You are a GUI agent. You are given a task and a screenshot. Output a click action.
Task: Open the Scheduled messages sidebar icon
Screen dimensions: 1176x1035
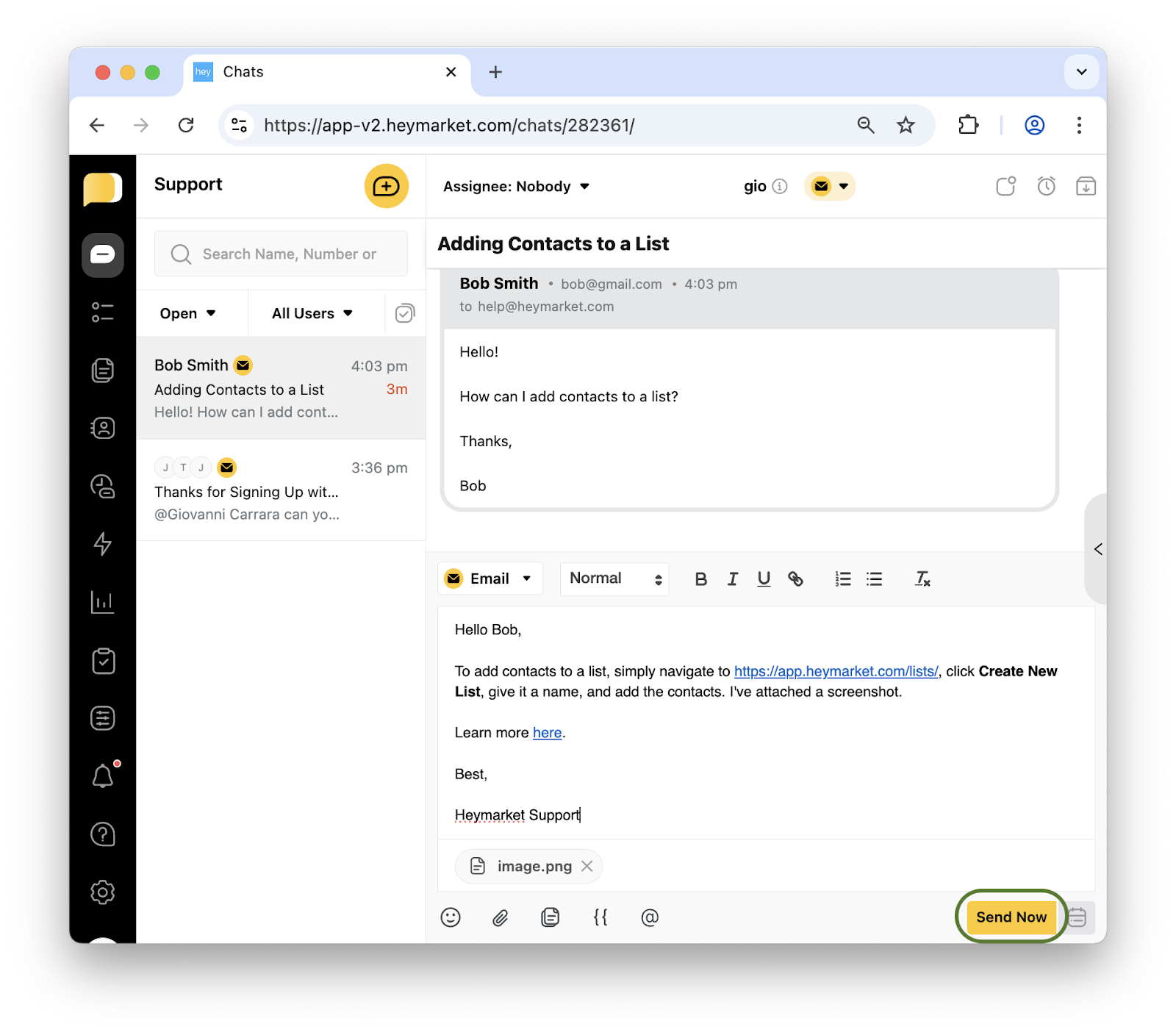[x=102, y=486]
